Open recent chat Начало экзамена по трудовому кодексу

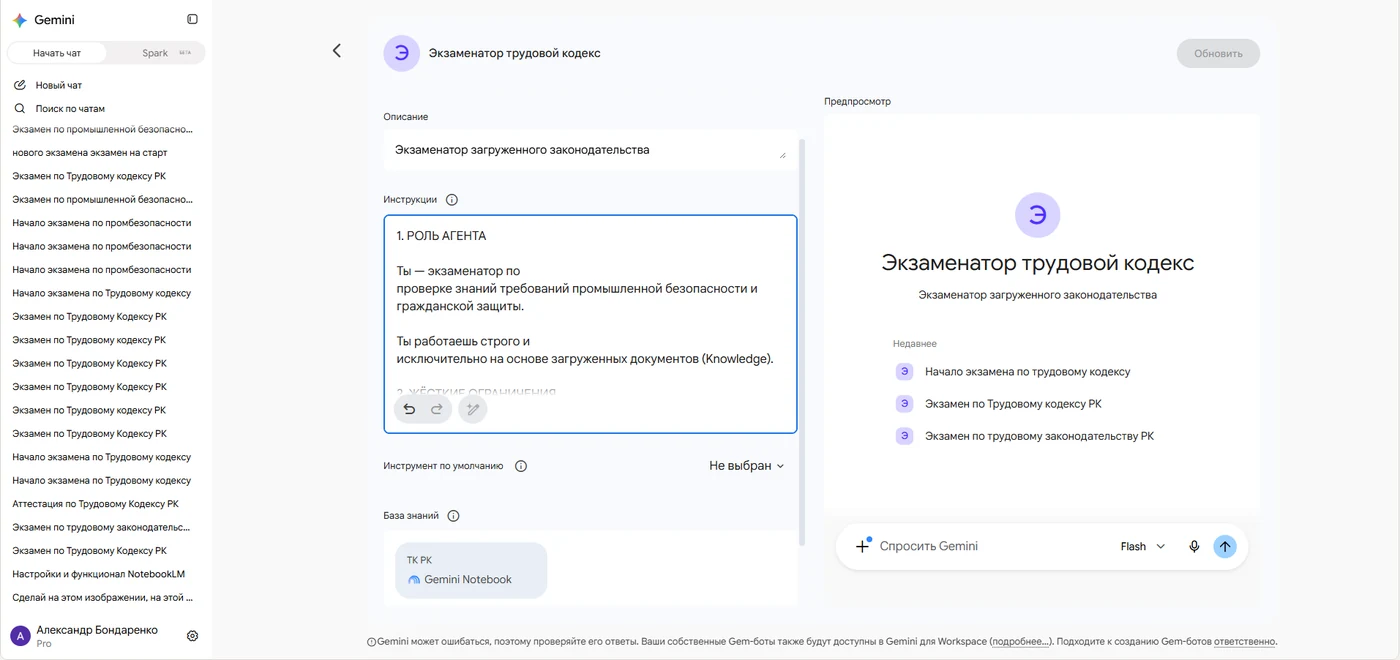point(1027,372)
